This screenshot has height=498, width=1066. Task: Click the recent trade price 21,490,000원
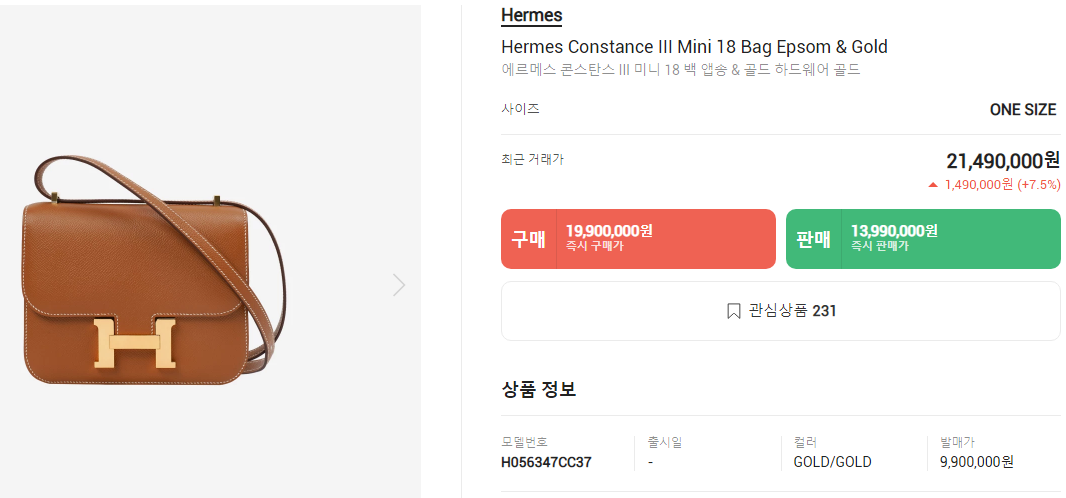[1002, 161]
